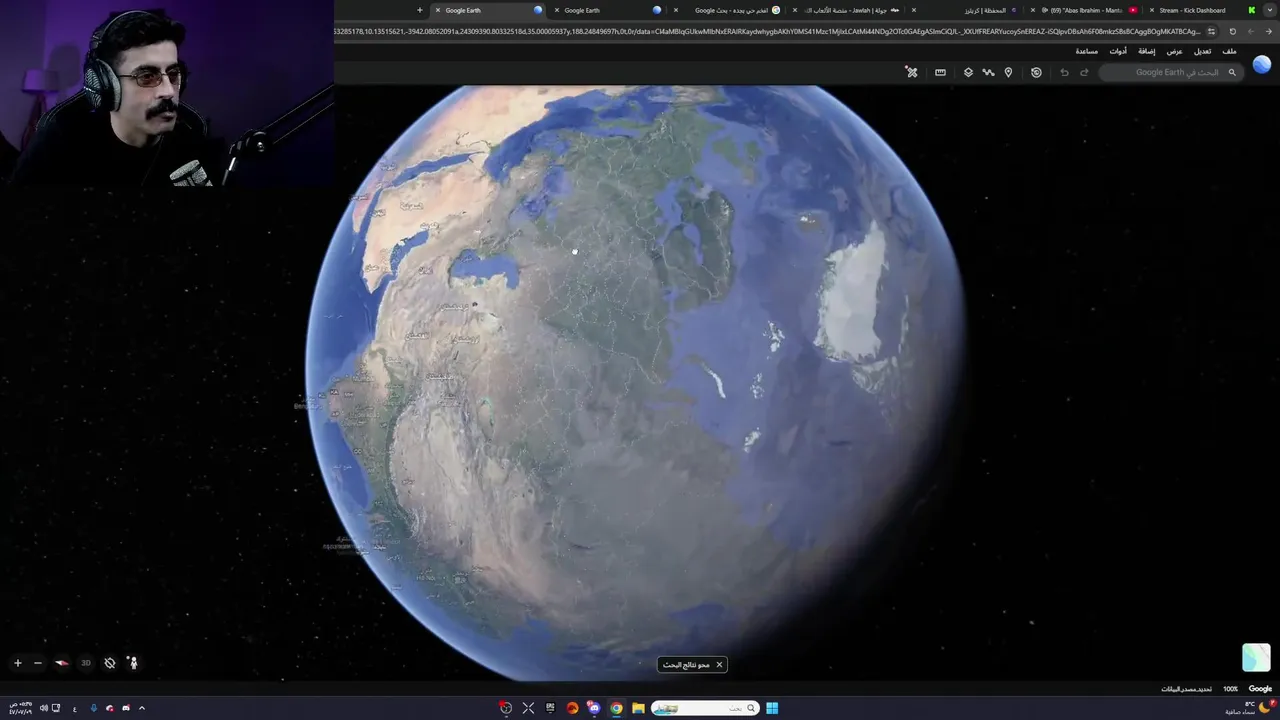The image size is (1280, 720).
Task: Open Google Chrome from the taskbar
Action: click(616, 708)
